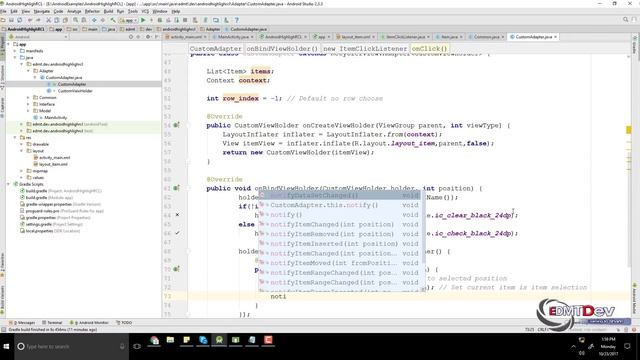Click the ic_check_black_24dp gutter icon

pos(177,233)
